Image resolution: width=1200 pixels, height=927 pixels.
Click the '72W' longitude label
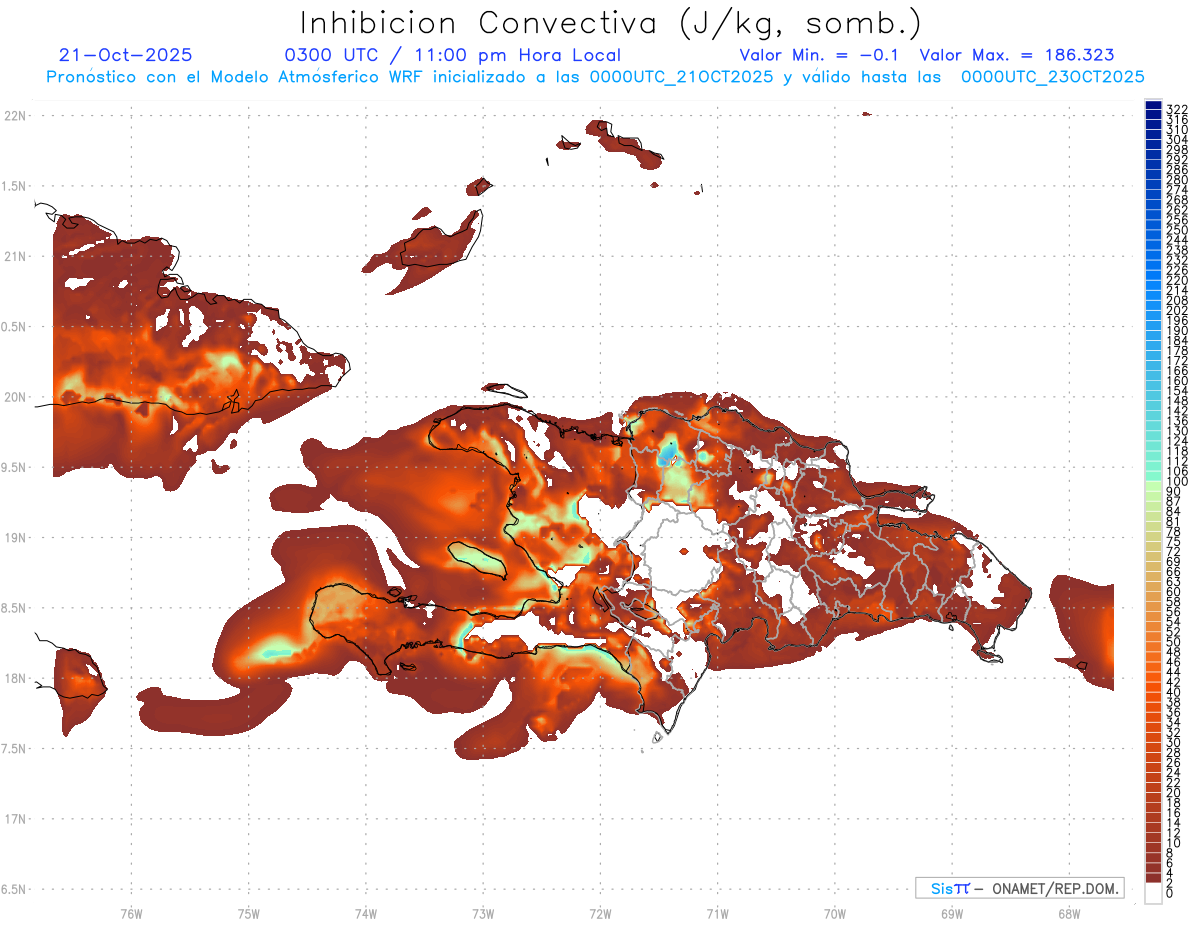pyautogui.click(x=600, y=914)
